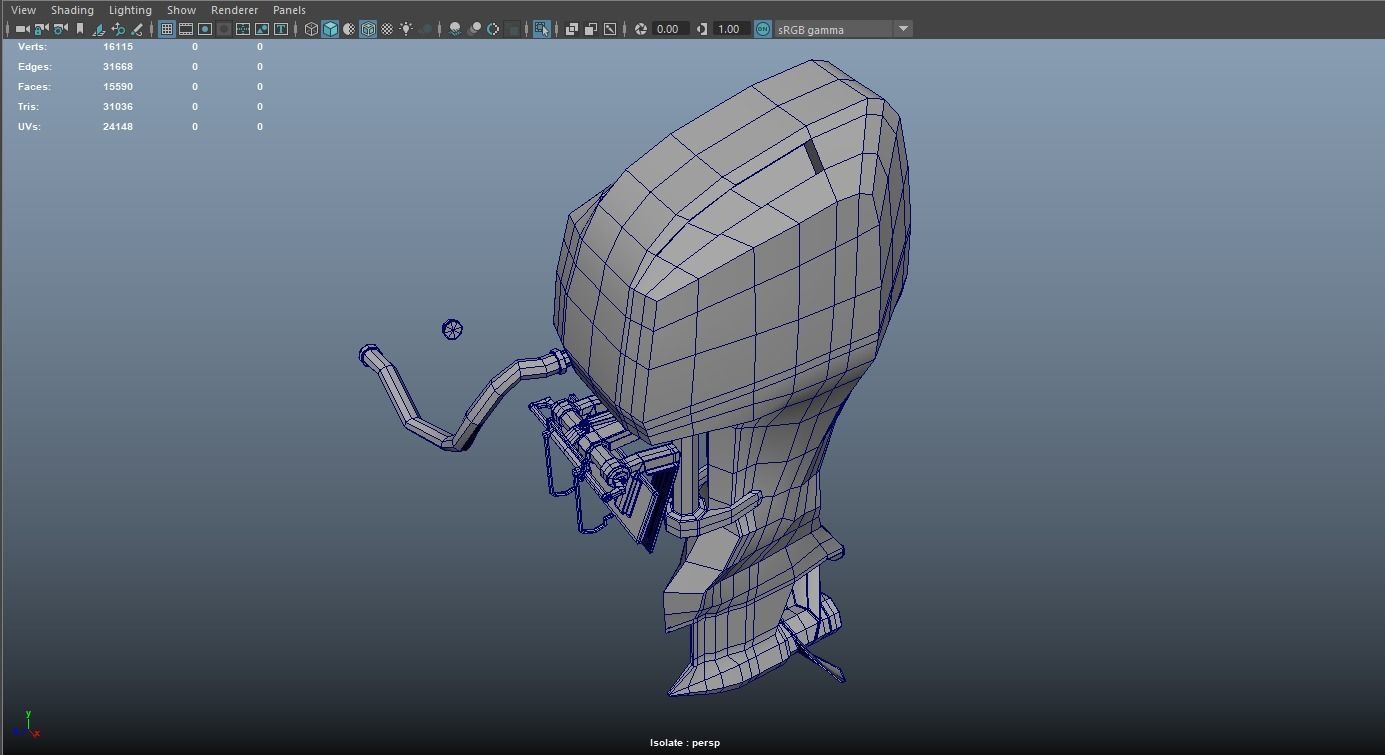Toggle the Resolution Gate display

tap(205, 29)
